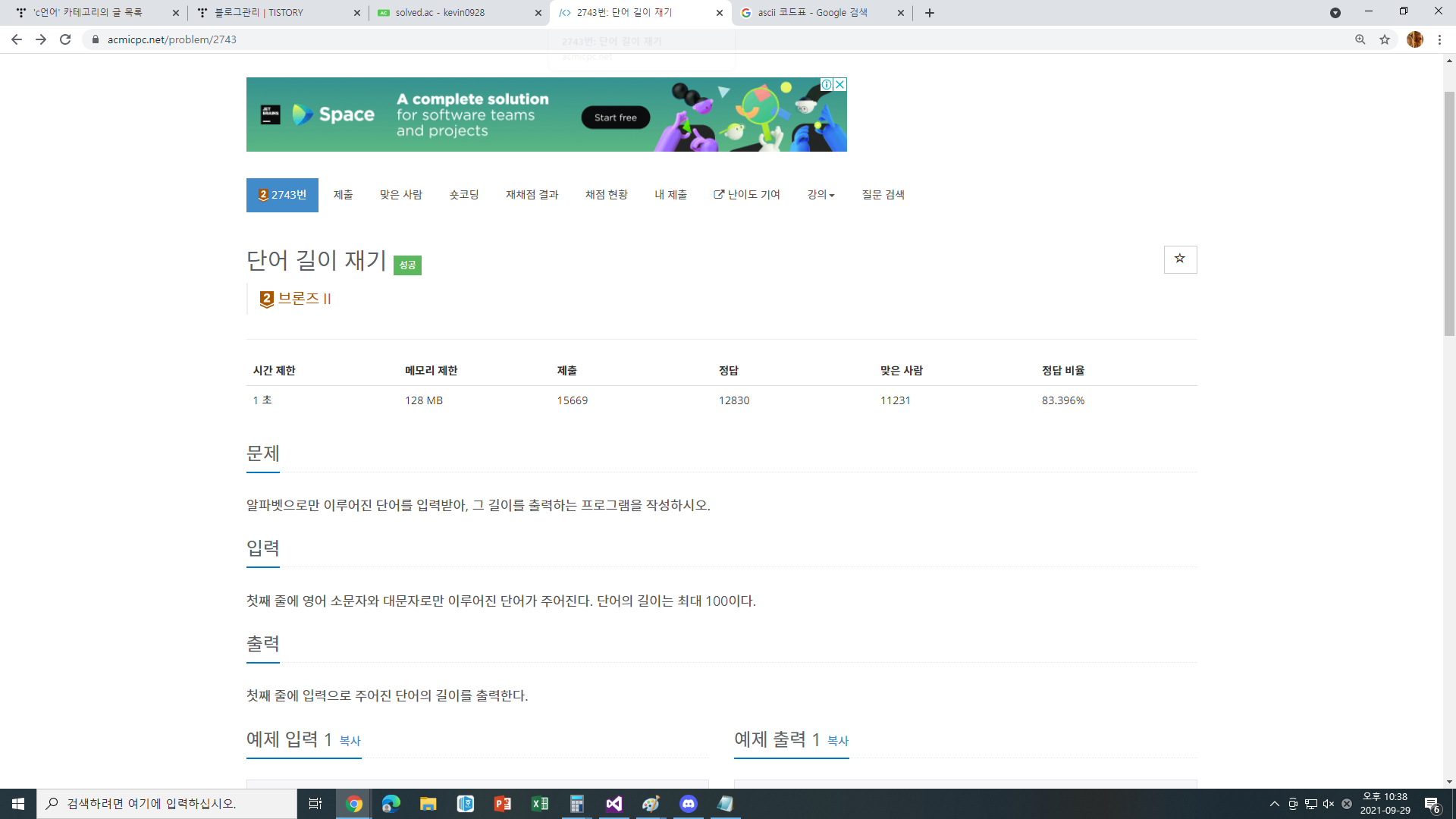Favorite this problem with star button

pyautogui.click(x=1180, y=259)
